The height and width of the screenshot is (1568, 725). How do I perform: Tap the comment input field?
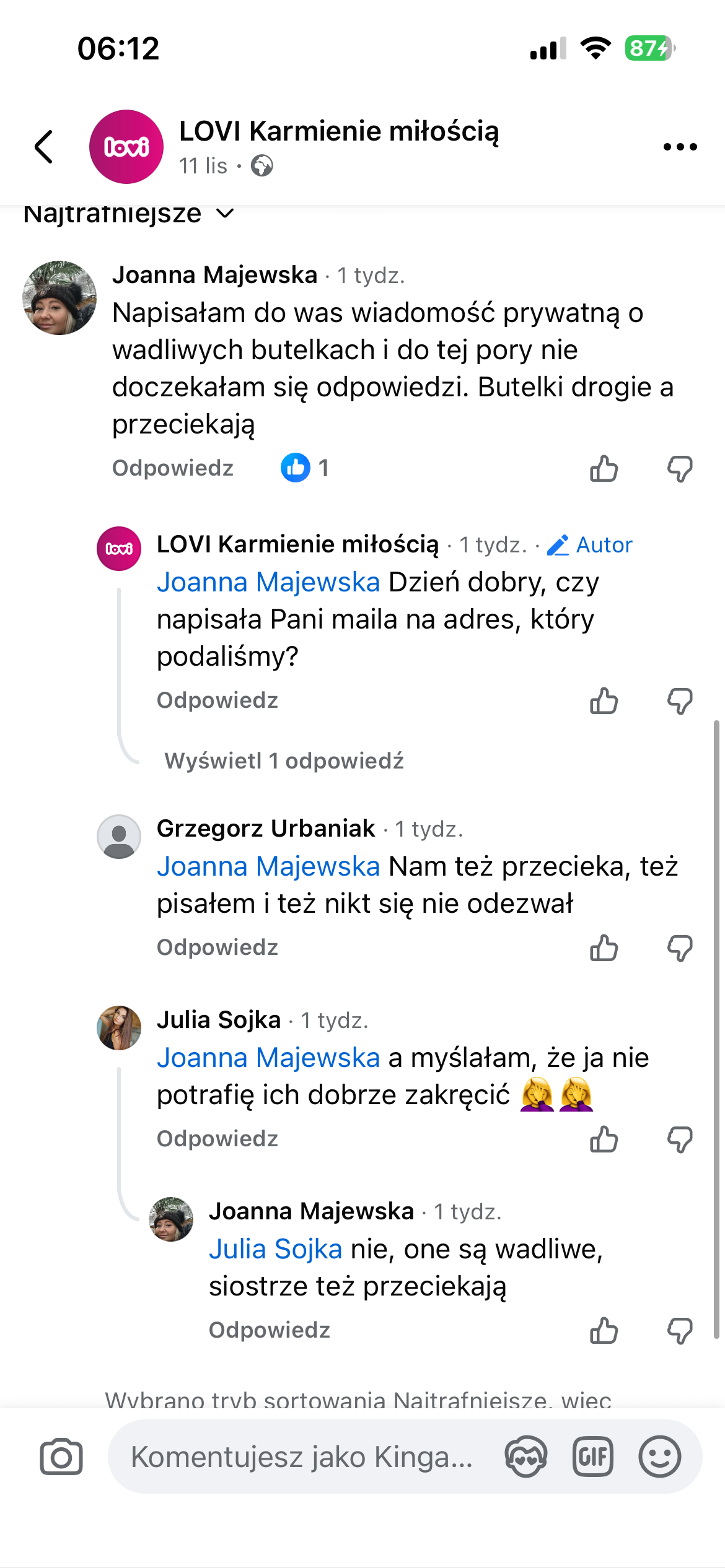(302, 1457)
